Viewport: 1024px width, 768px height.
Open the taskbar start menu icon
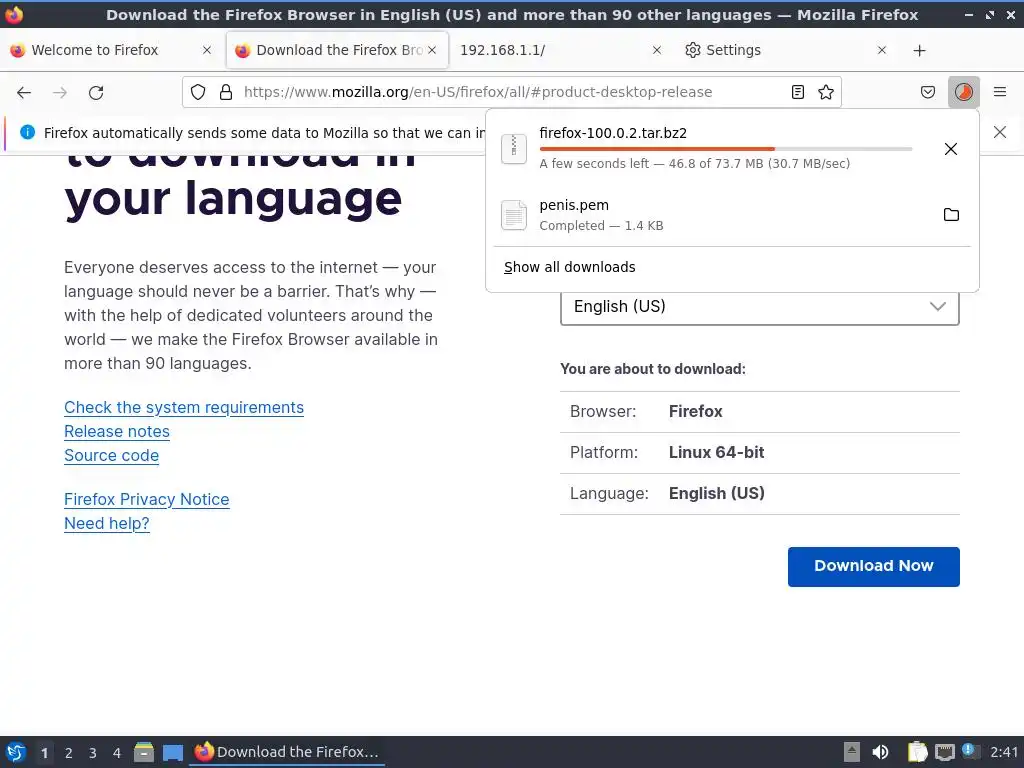tap(16, 752)
